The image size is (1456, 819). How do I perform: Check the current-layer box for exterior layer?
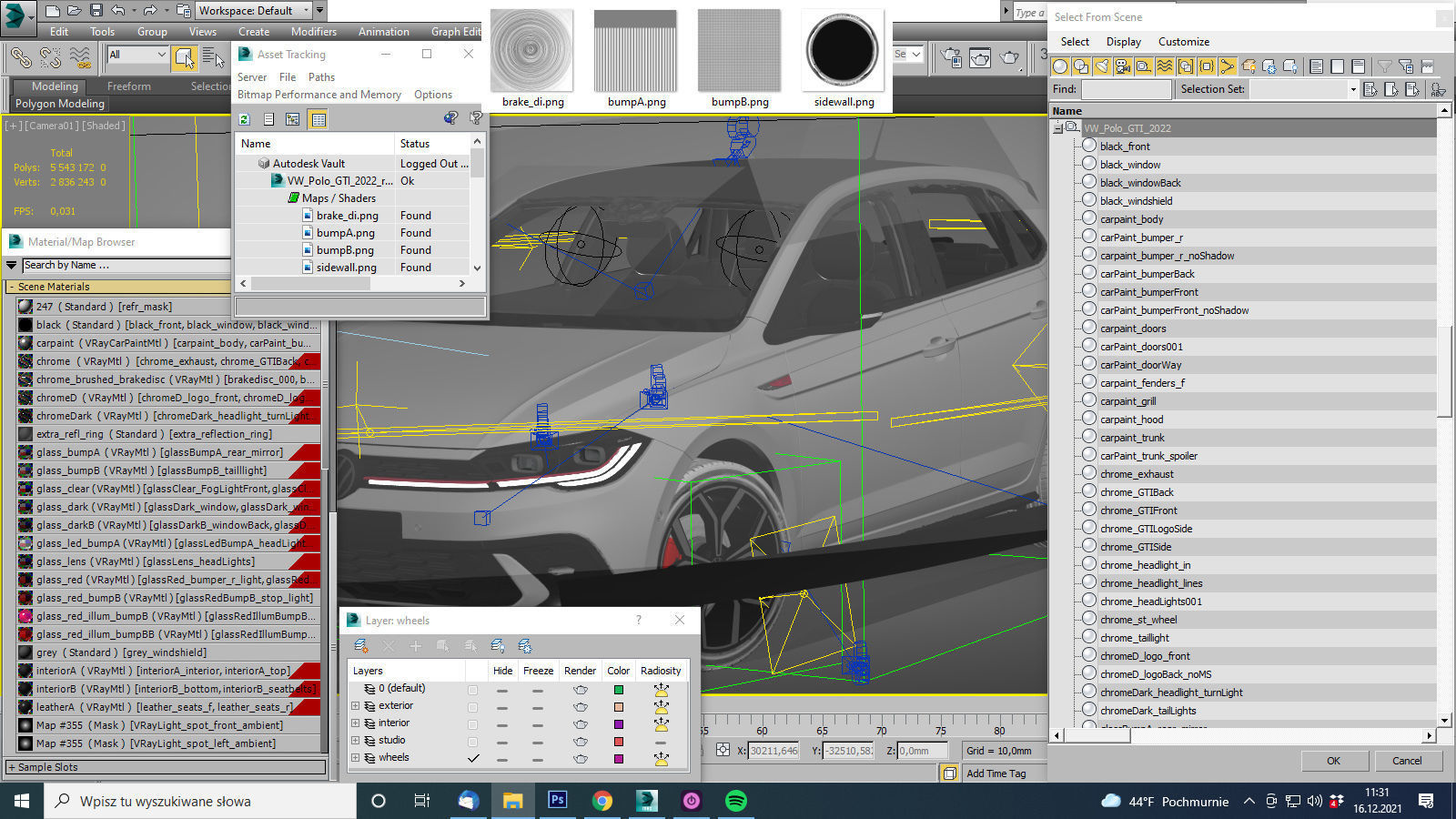tap(472, 707)
